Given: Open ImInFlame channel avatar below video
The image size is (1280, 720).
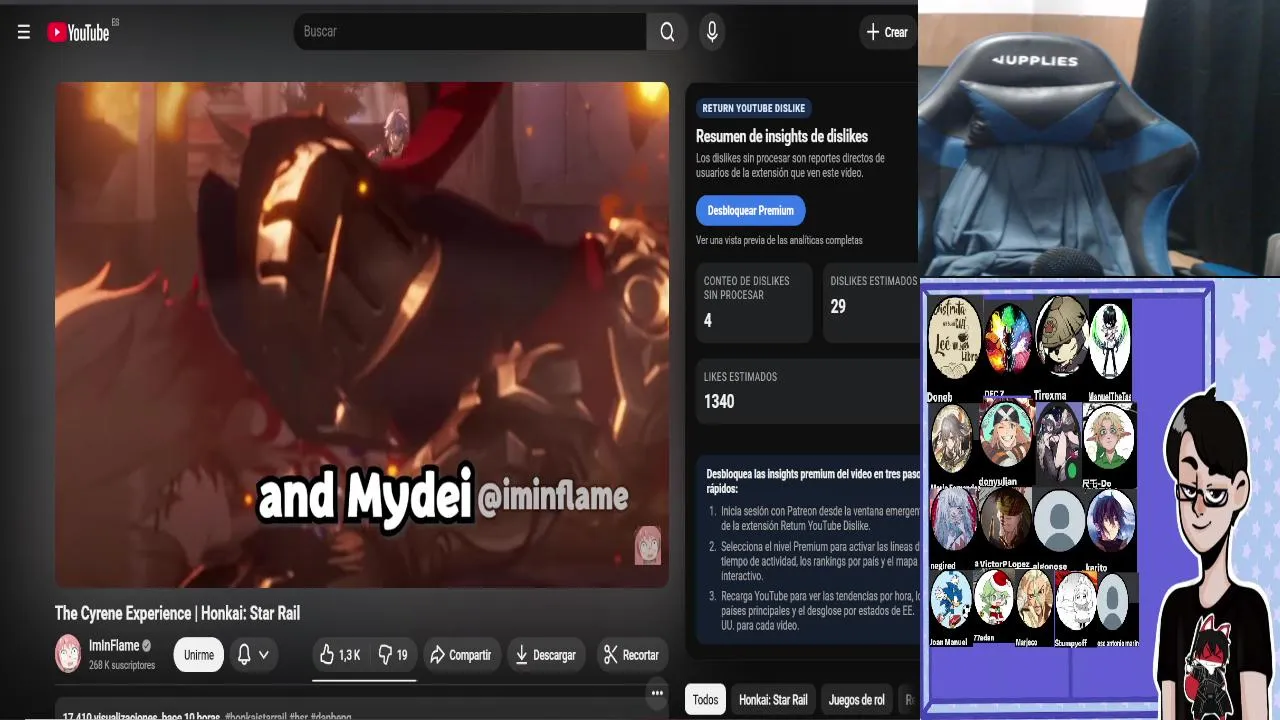Looking at the screenshot, I should click(x=68, y=653).
